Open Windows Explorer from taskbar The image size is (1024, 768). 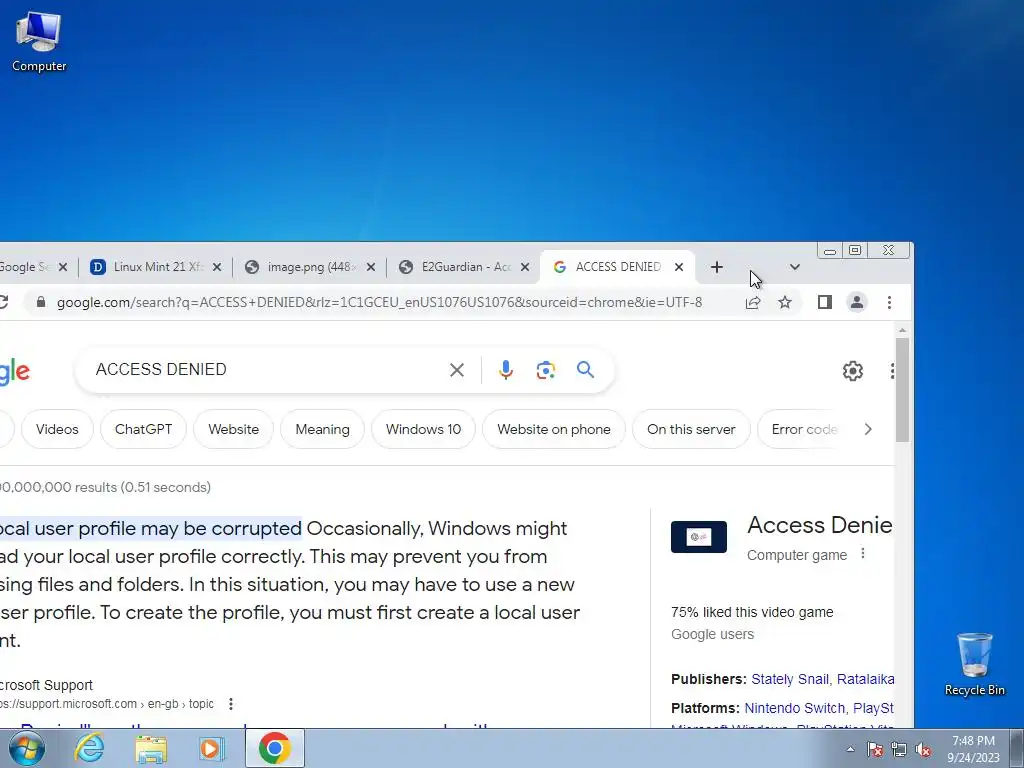151,748
